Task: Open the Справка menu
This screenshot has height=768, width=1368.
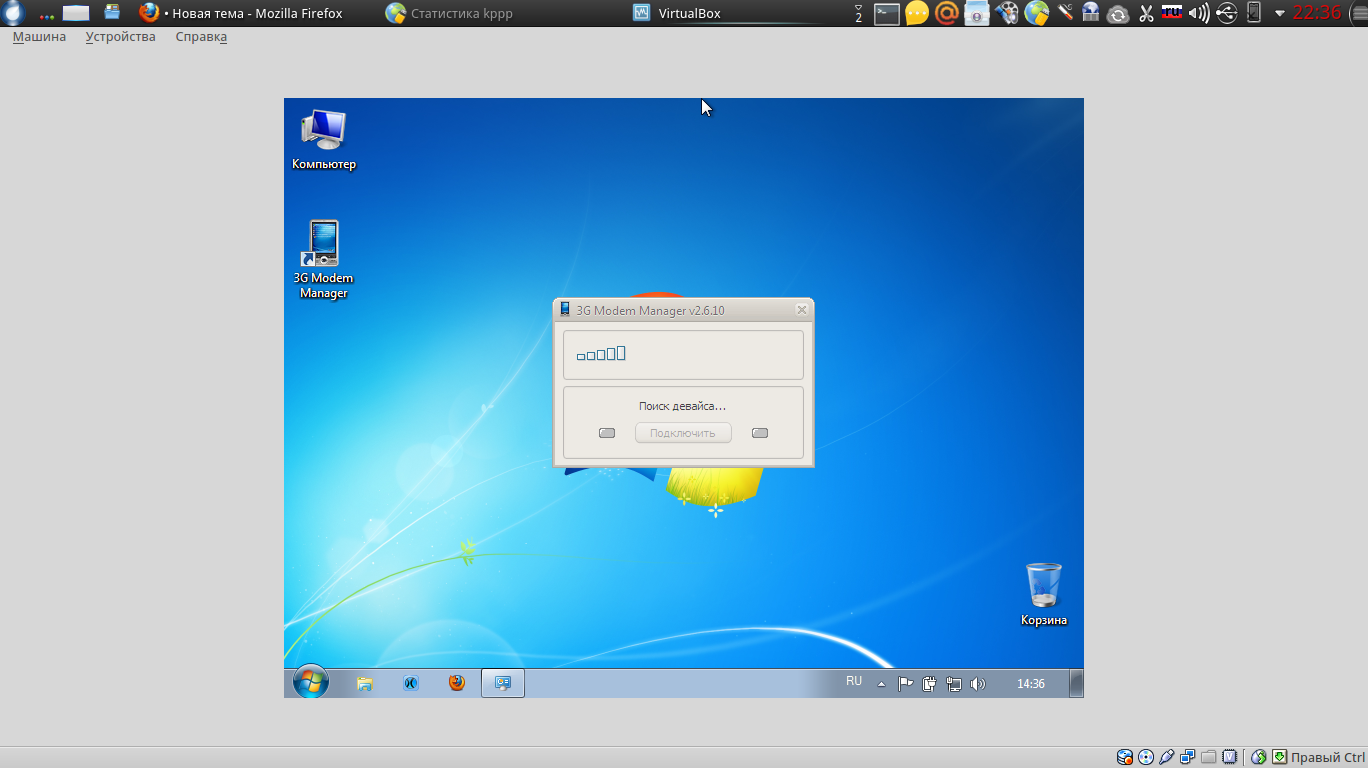Action: (x=201, y=37)
